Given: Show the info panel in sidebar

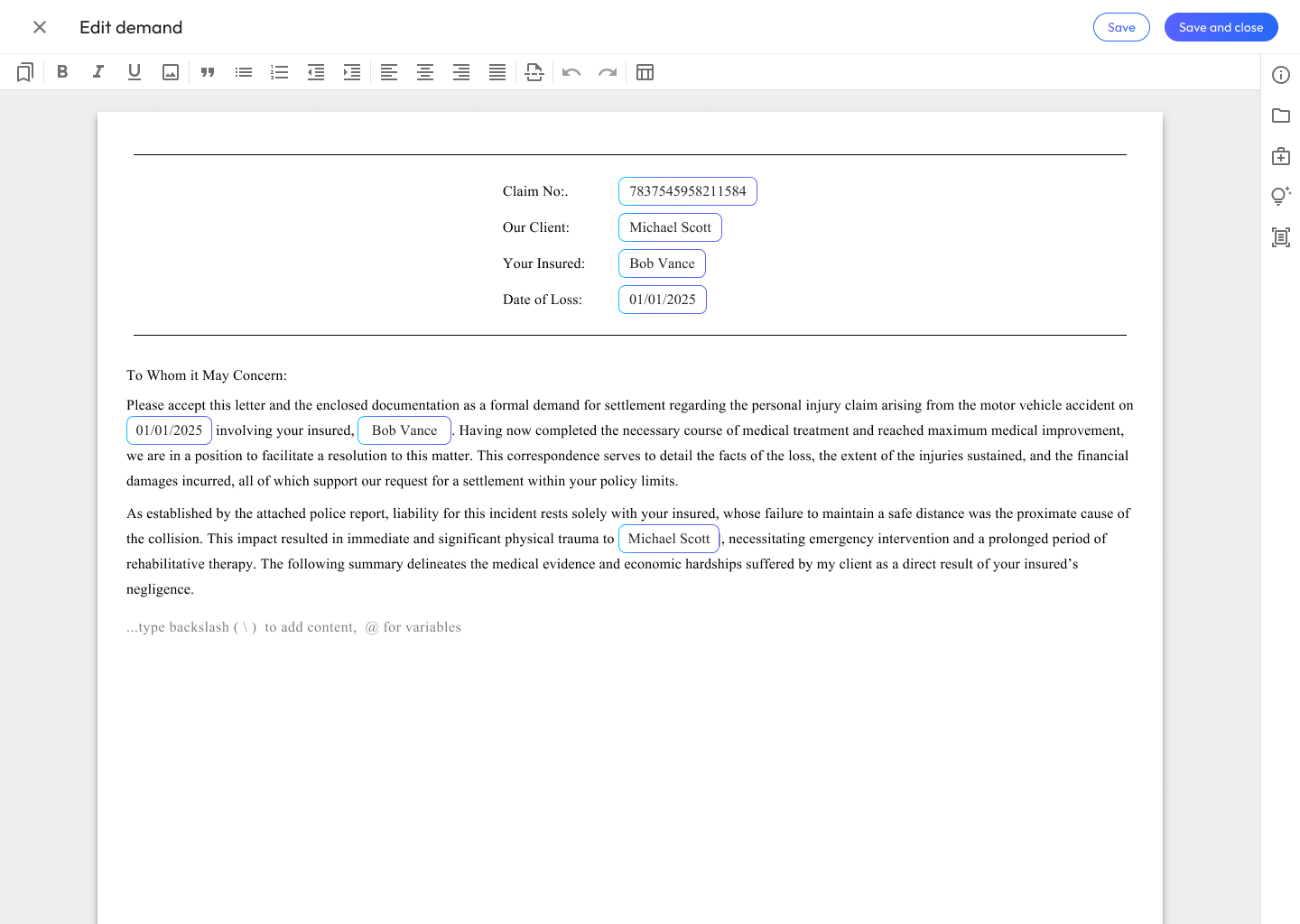Looking at the screenshot, I should point(1281,75).
